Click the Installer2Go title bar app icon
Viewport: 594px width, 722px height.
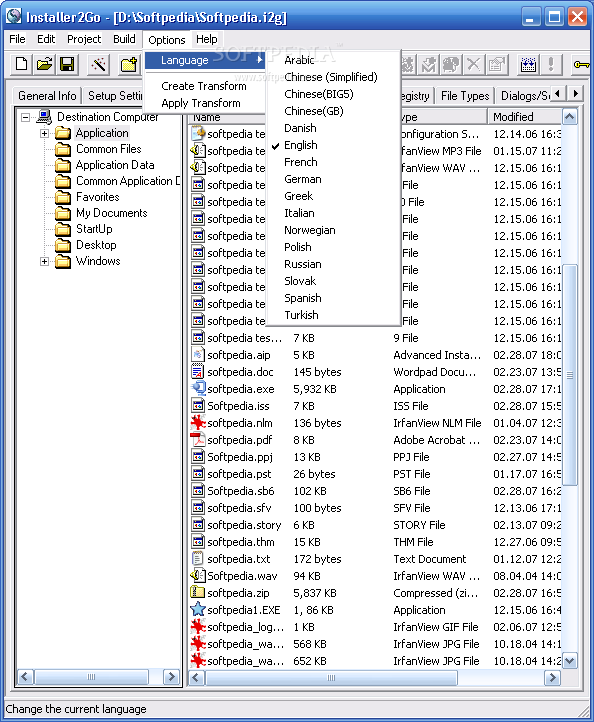pyautogui.click(x=14, y=16)
